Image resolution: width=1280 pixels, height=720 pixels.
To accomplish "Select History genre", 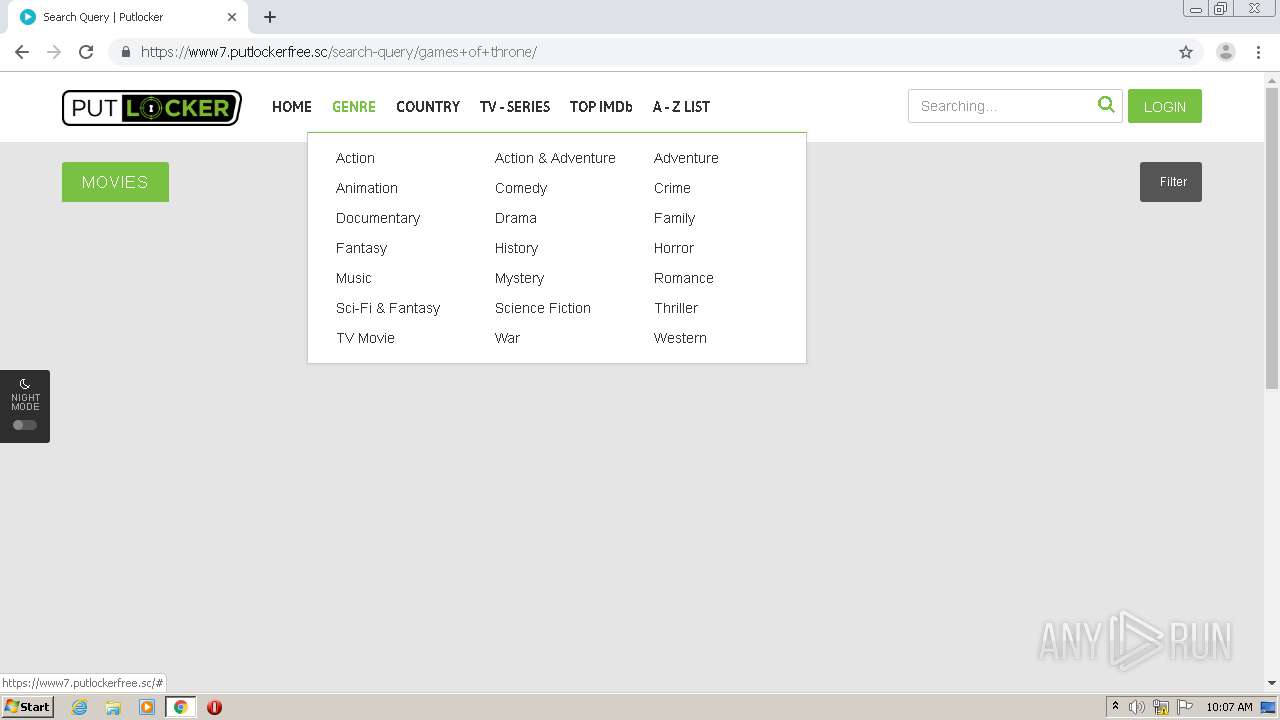I will click(x=516, y=248).
